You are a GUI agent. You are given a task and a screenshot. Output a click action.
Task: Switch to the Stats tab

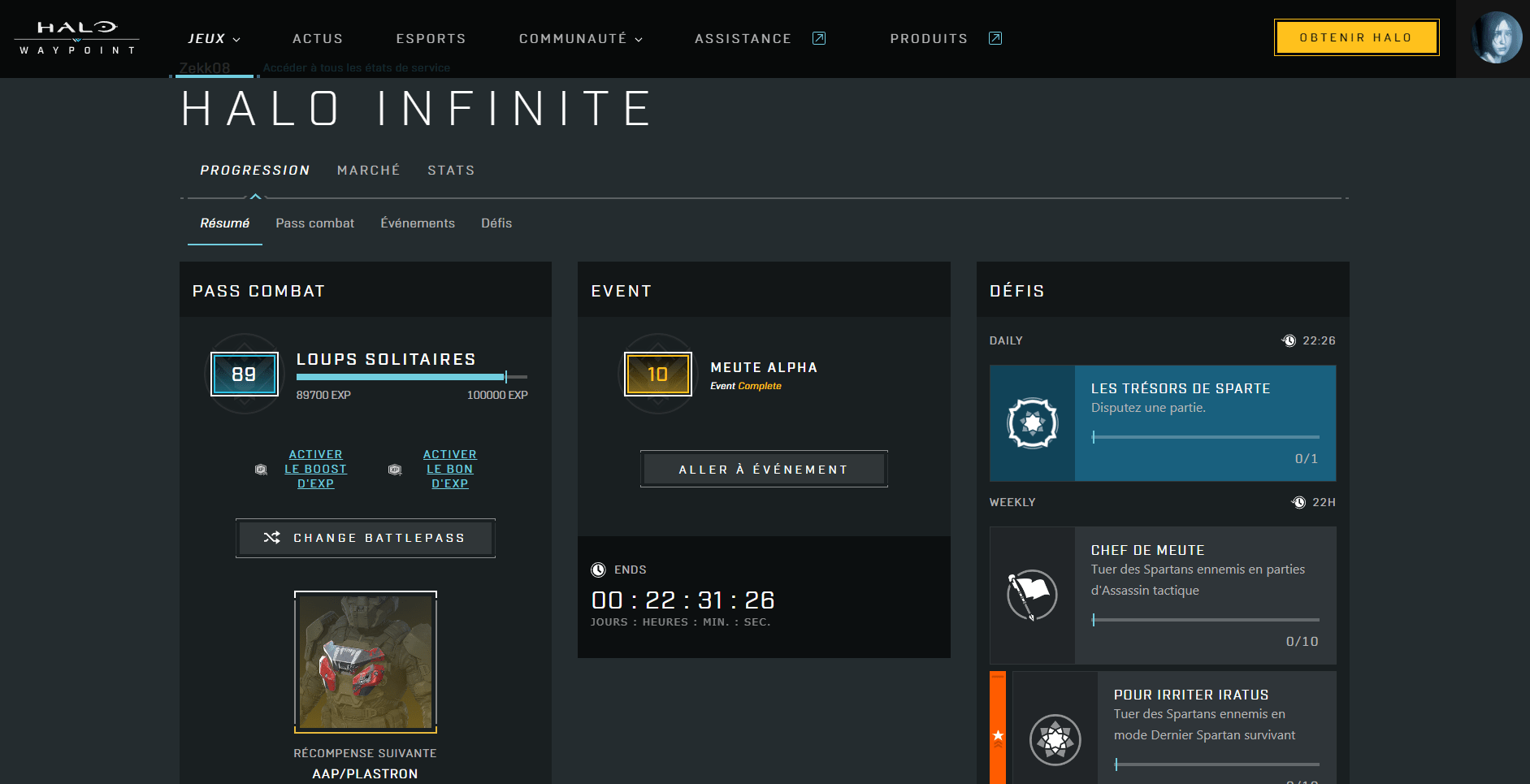click(451, 170)
